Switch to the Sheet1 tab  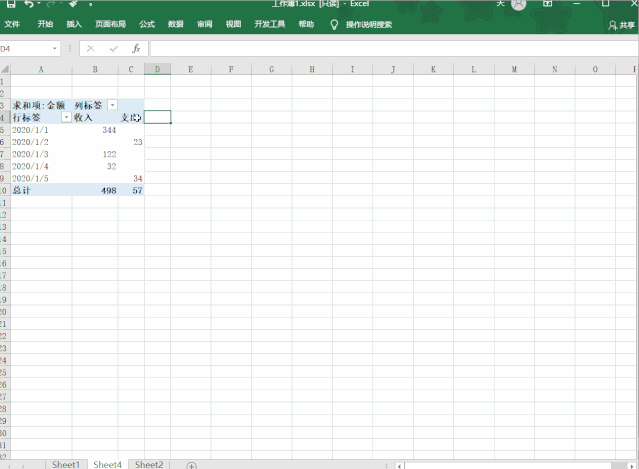66,465
